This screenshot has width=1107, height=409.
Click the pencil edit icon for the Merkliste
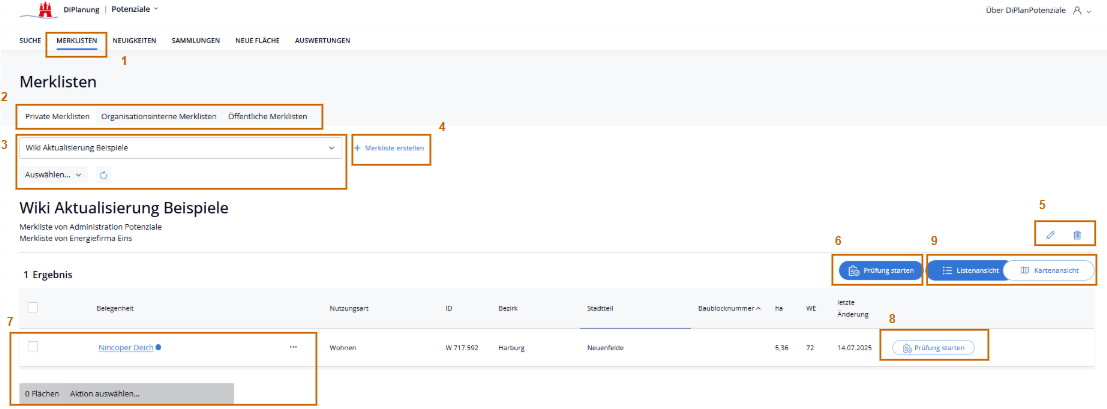click(1050, 234)
